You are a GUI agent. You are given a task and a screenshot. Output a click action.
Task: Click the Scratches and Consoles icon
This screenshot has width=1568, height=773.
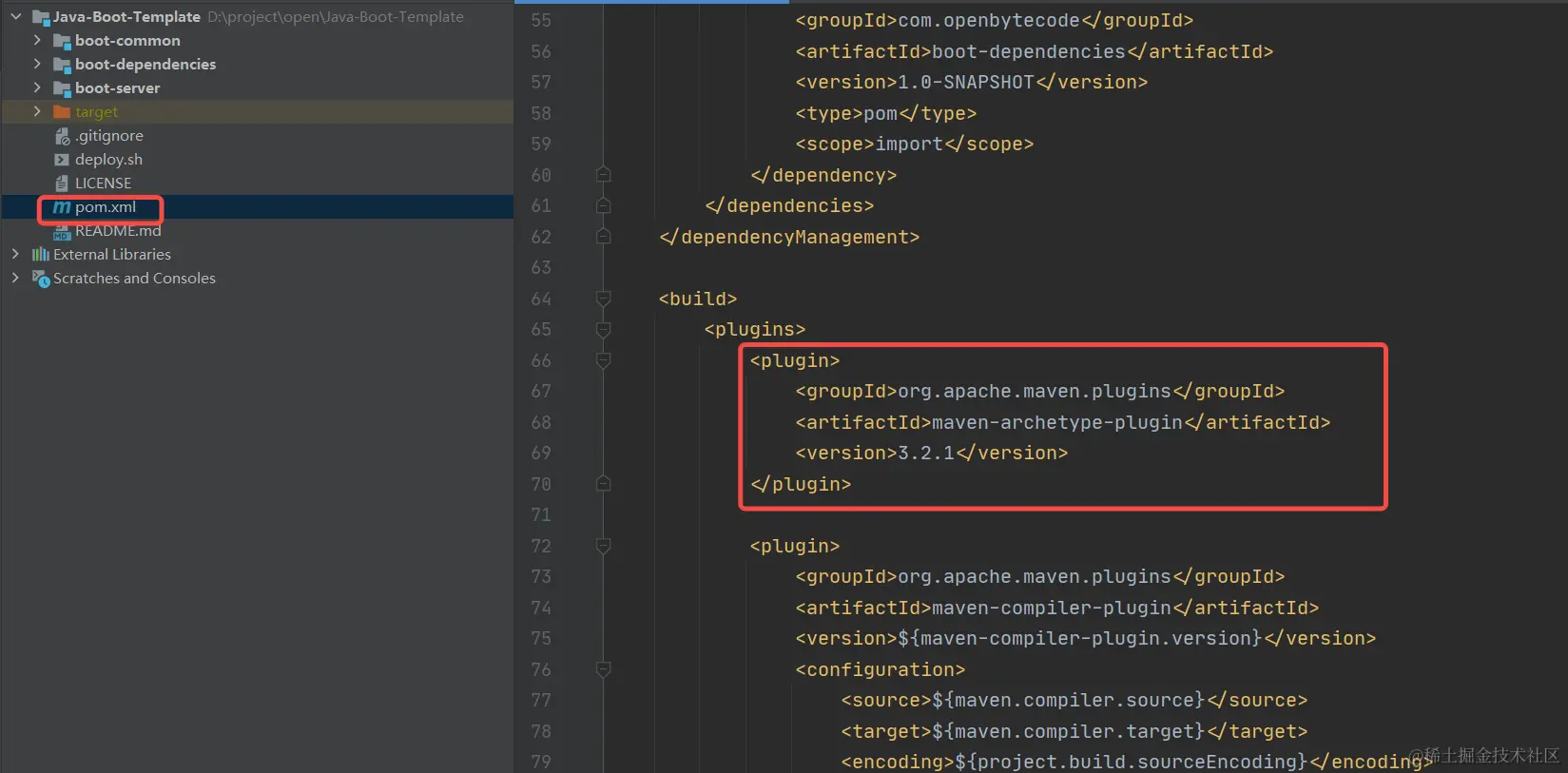40,279
